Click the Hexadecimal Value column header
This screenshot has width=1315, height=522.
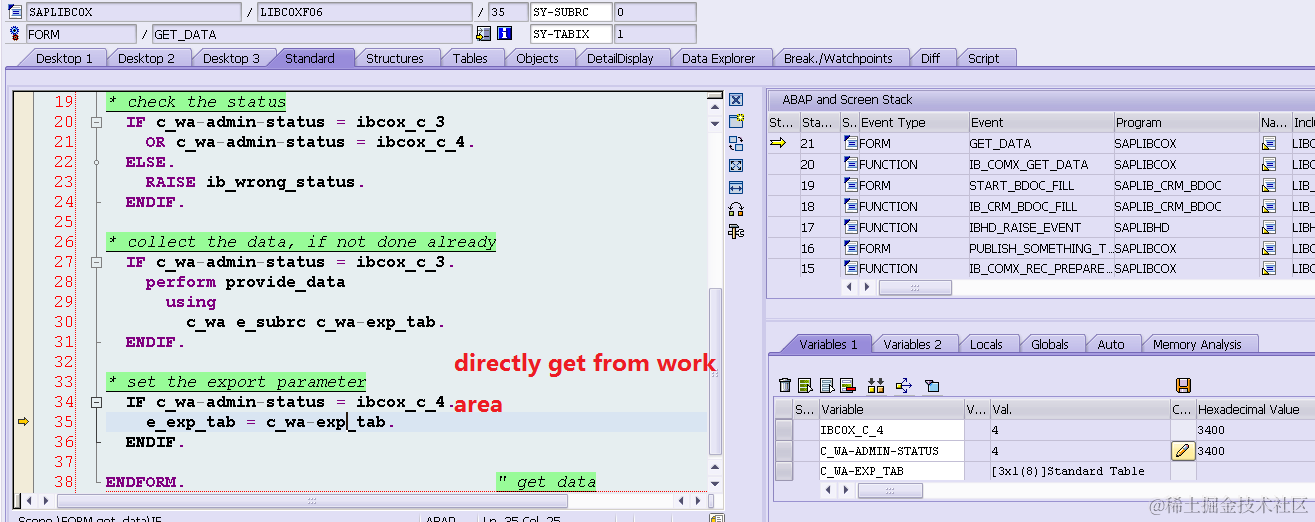[1254, 409]
